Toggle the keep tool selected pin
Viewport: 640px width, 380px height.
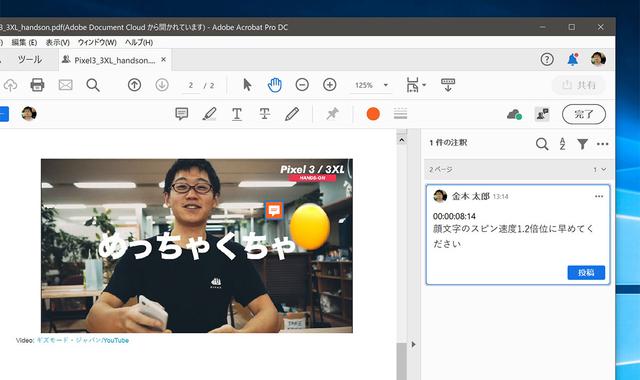(x=332, y=114)
